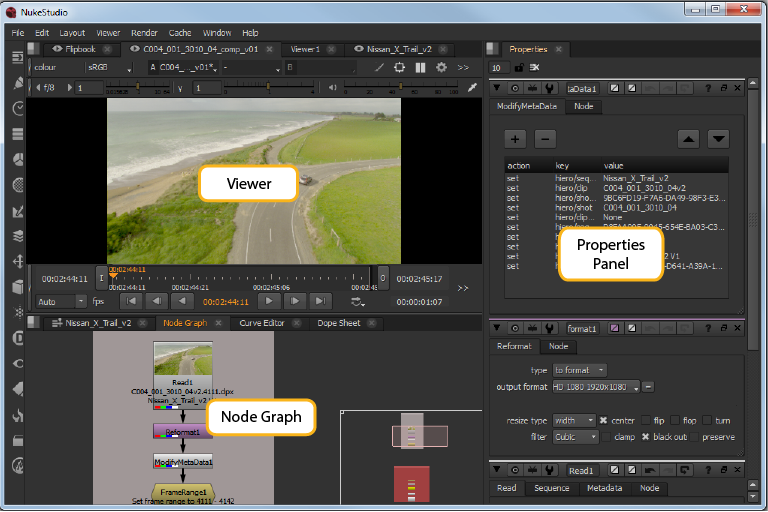Click the clipping warning circle icon in viewer toolbar
Image resolution: width=768 pixels, height=512 pixels.
(x=400, y=67)
